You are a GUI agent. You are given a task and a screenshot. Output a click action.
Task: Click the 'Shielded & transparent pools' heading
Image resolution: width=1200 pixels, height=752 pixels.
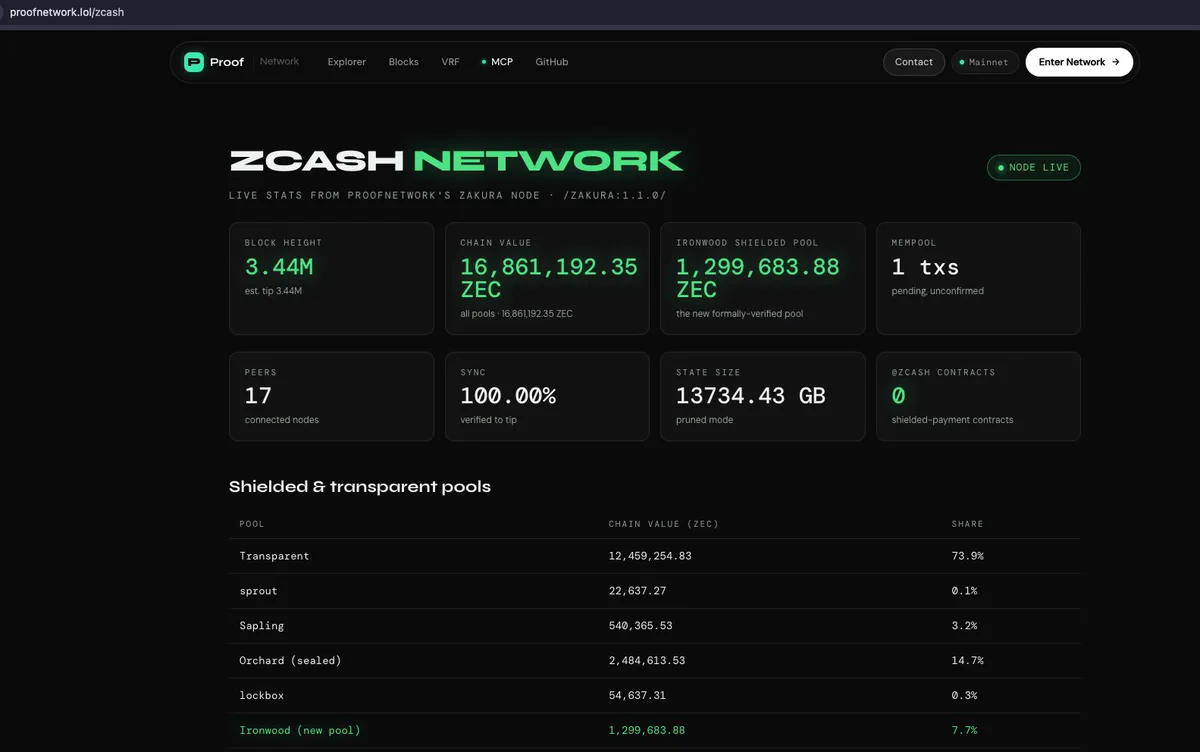pyautogui.click(x=360, y=487)
